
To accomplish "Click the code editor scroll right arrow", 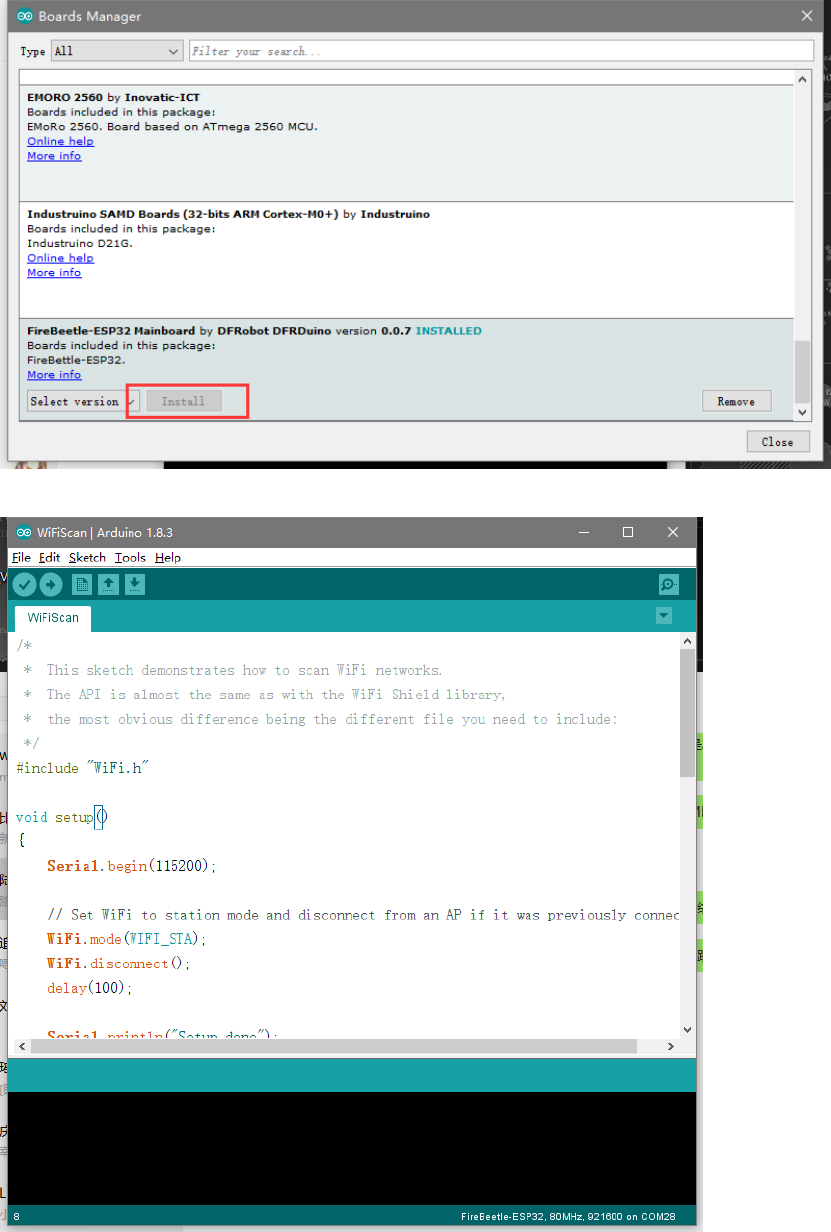I will pyautogui.click(x=670, y=1046).
